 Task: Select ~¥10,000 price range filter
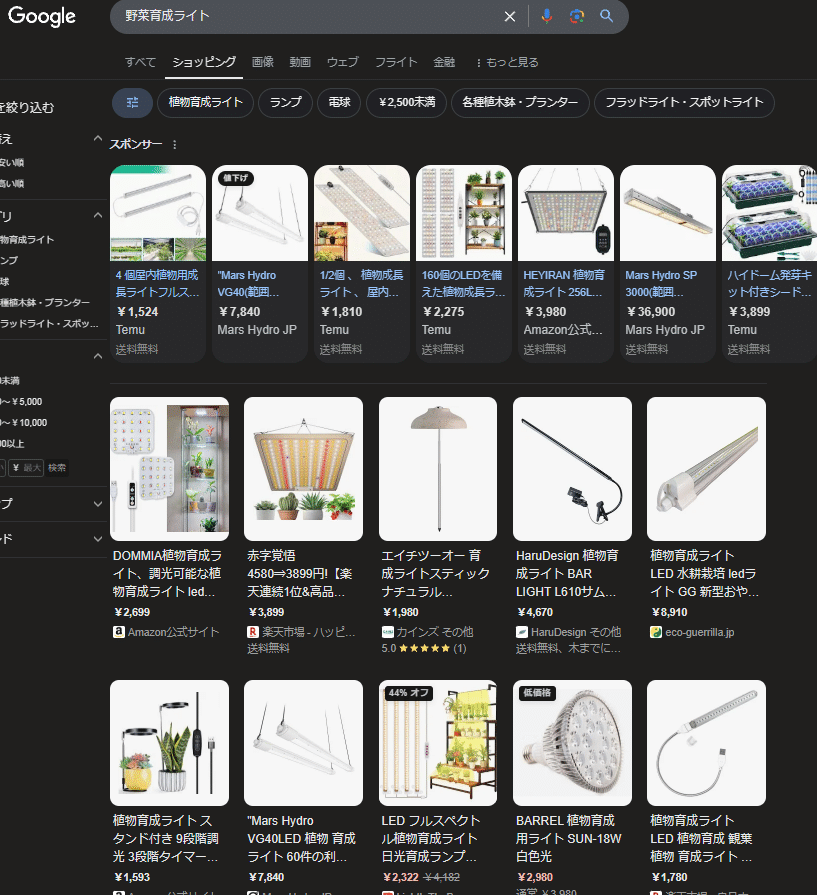tap(24, 423)
